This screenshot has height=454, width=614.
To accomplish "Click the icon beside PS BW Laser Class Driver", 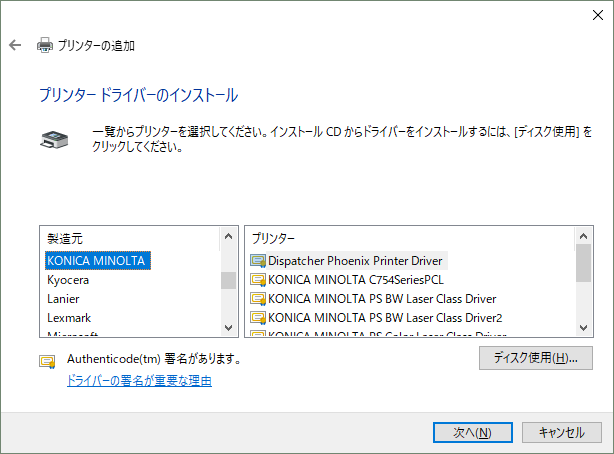I will point(258,298).
